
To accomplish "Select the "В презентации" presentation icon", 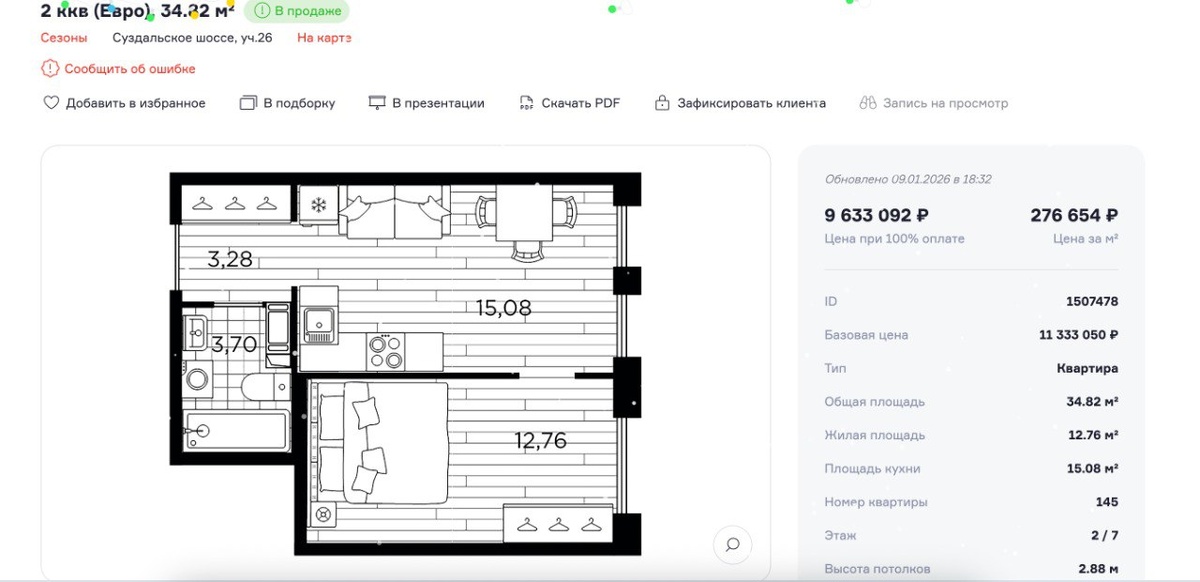I will point(376,102).
